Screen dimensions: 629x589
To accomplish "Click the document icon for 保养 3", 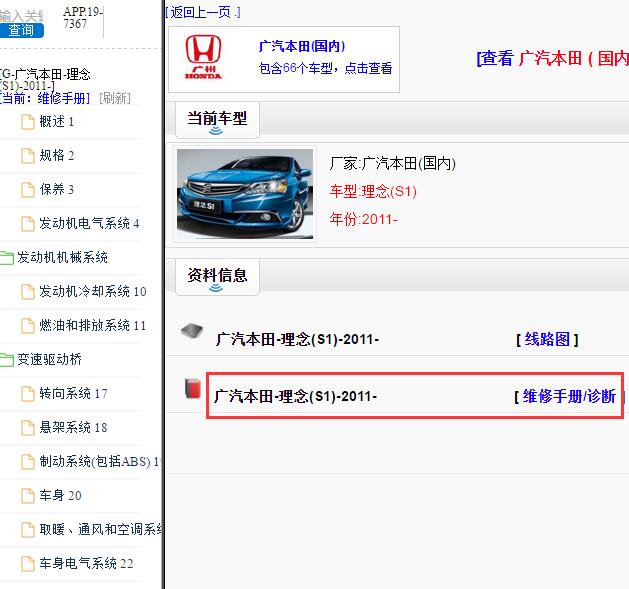I will (x=28, y=189).
